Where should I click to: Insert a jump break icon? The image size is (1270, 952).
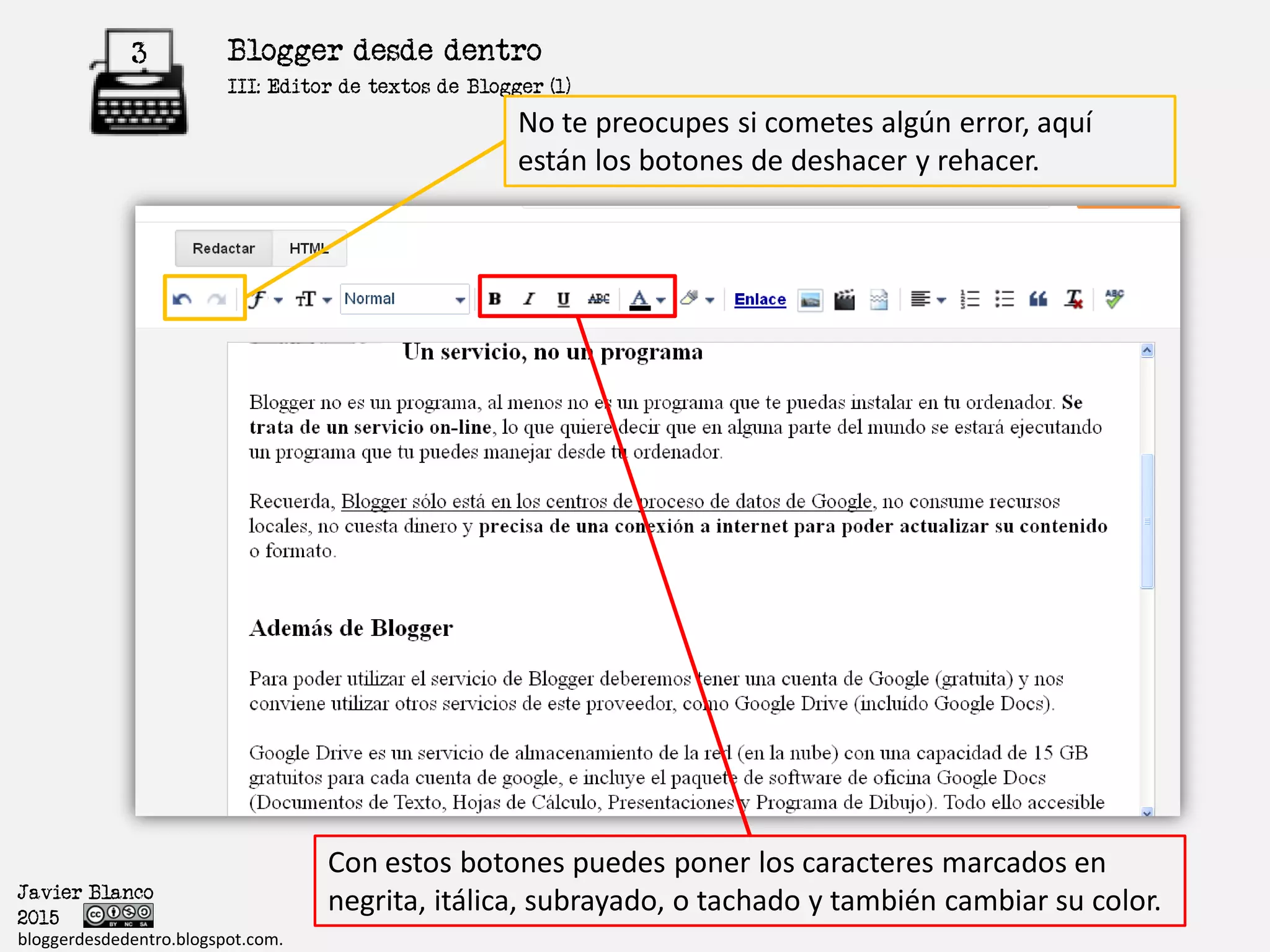(x=879, y=299)
